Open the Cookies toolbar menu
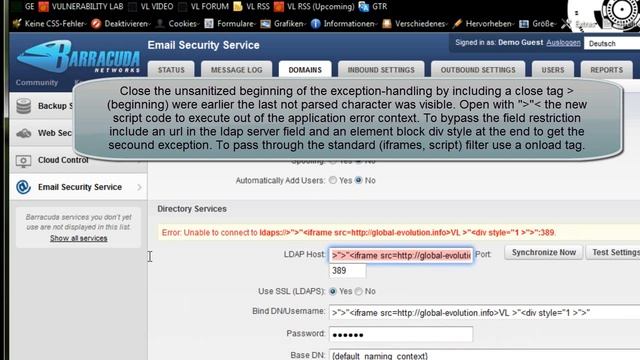 pyautogui.click(x=178, y=24)
